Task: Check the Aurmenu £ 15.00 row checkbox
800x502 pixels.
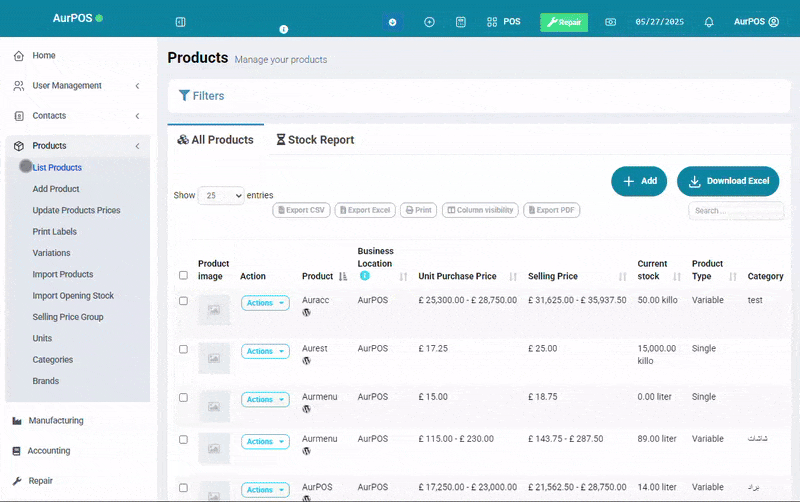Action: [183, 397]
